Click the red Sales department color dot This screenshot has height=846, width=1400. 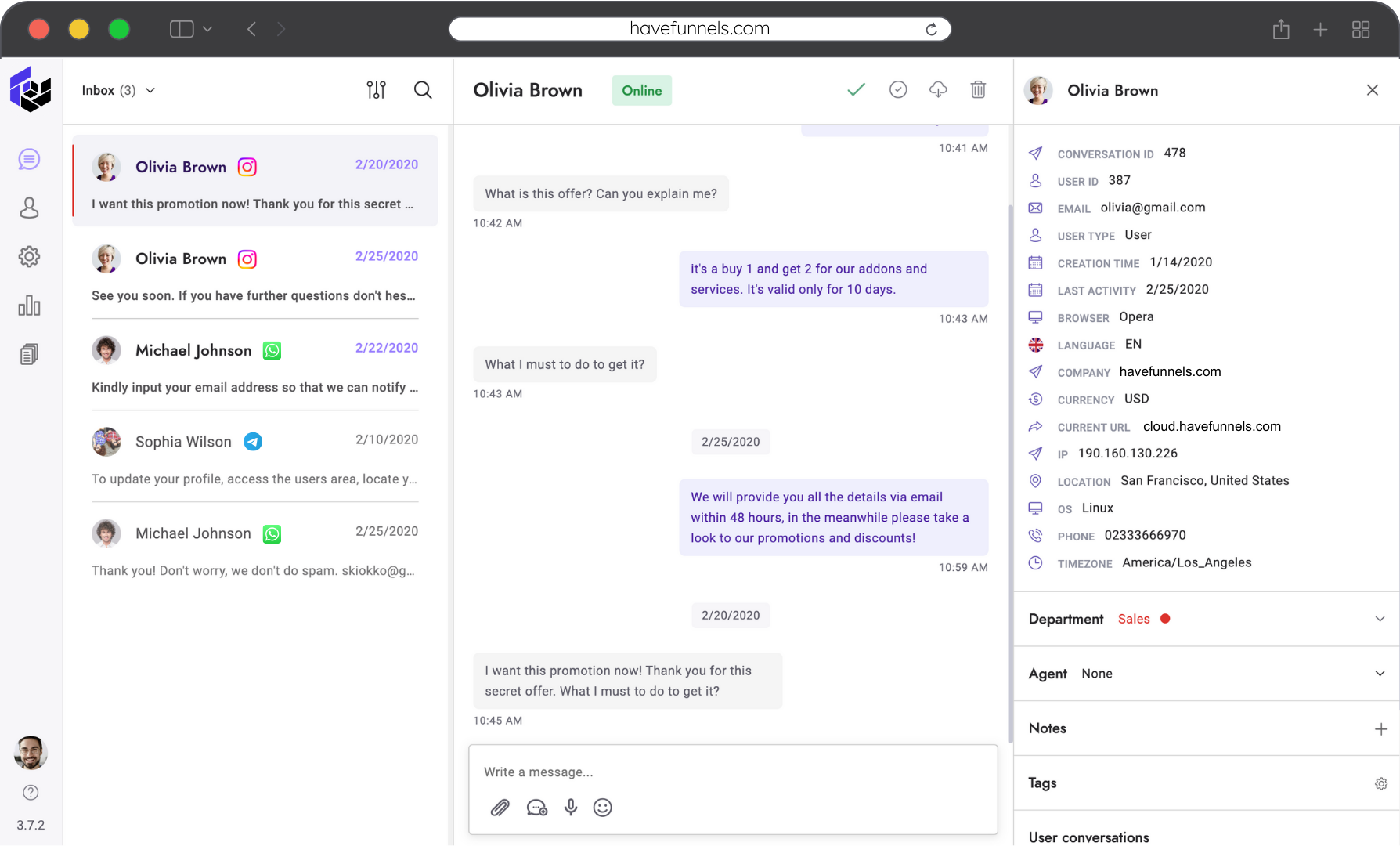click(1165, 619)
